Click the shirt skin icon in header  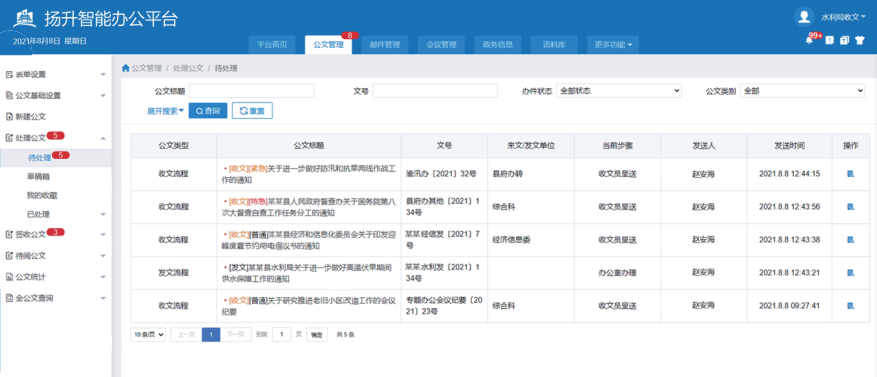click(860, 41)
